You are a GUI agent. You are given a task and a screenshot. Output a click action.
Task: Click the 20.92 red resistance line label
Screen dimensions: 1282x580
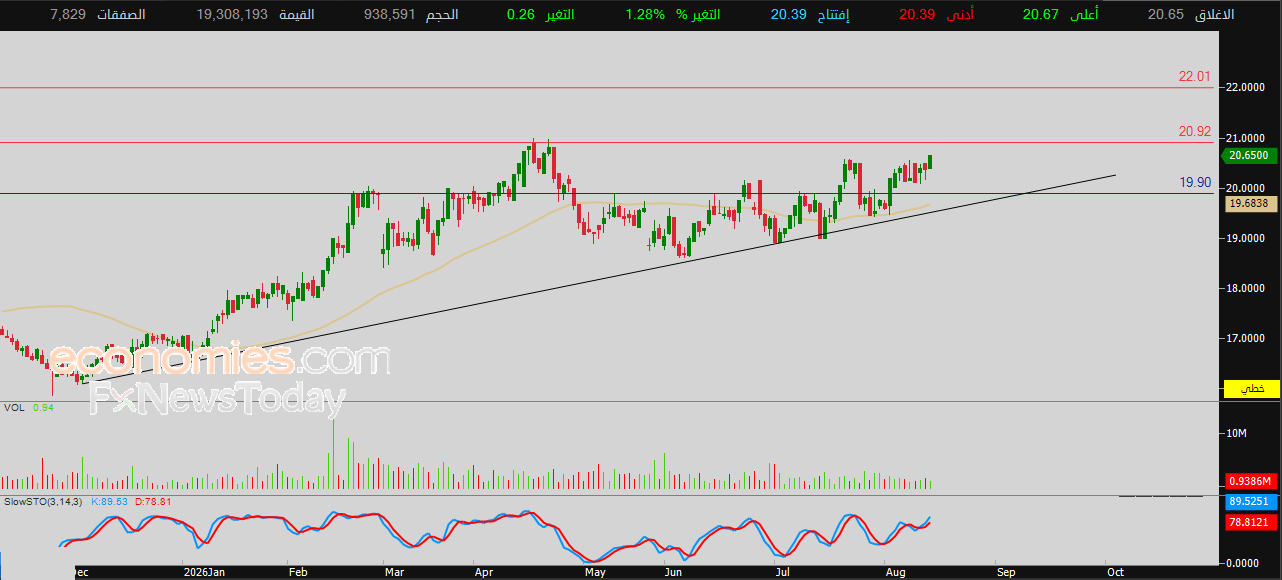(1195, 131)
